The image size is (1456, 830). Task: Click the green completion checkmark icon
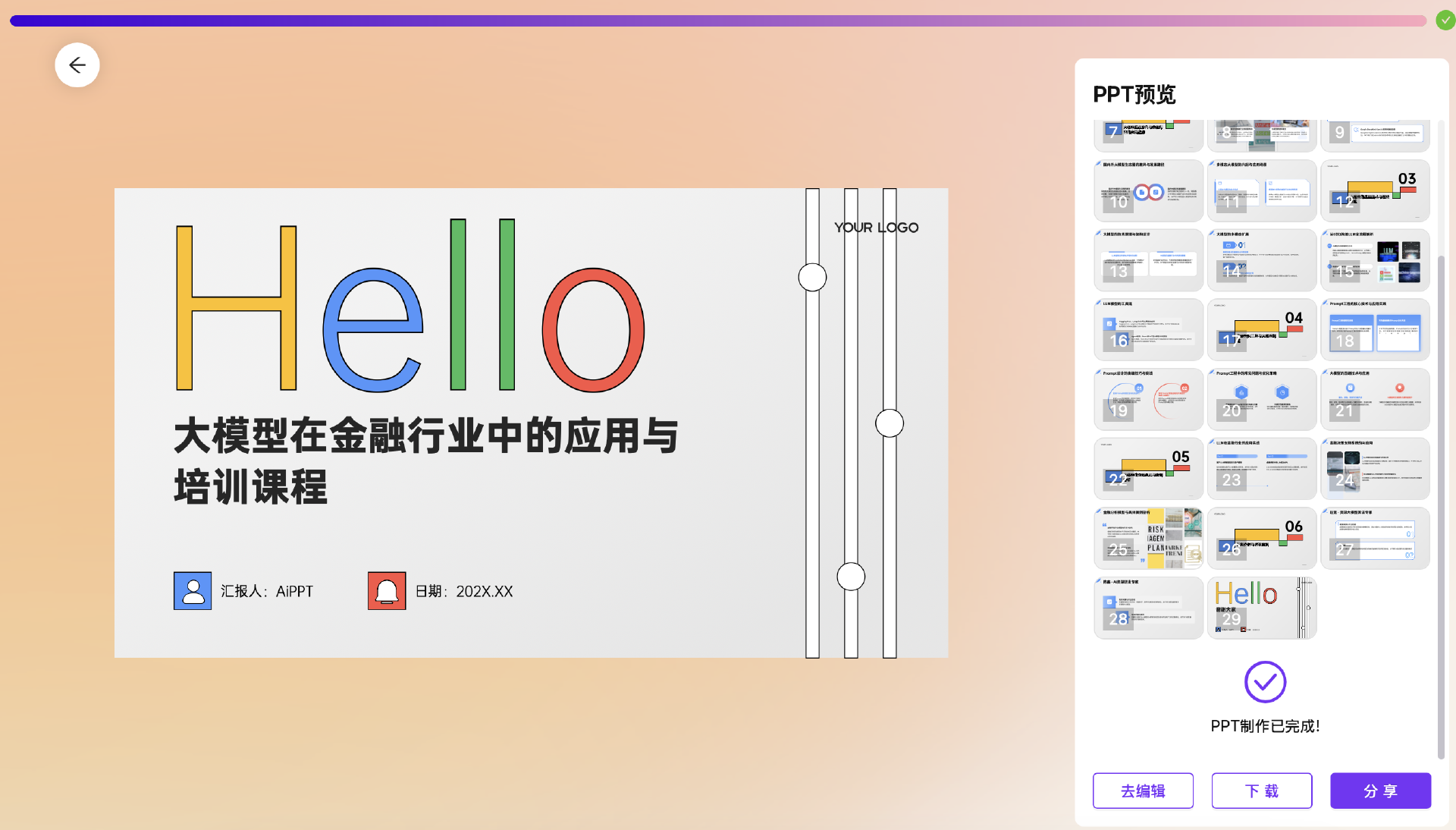1445,20
